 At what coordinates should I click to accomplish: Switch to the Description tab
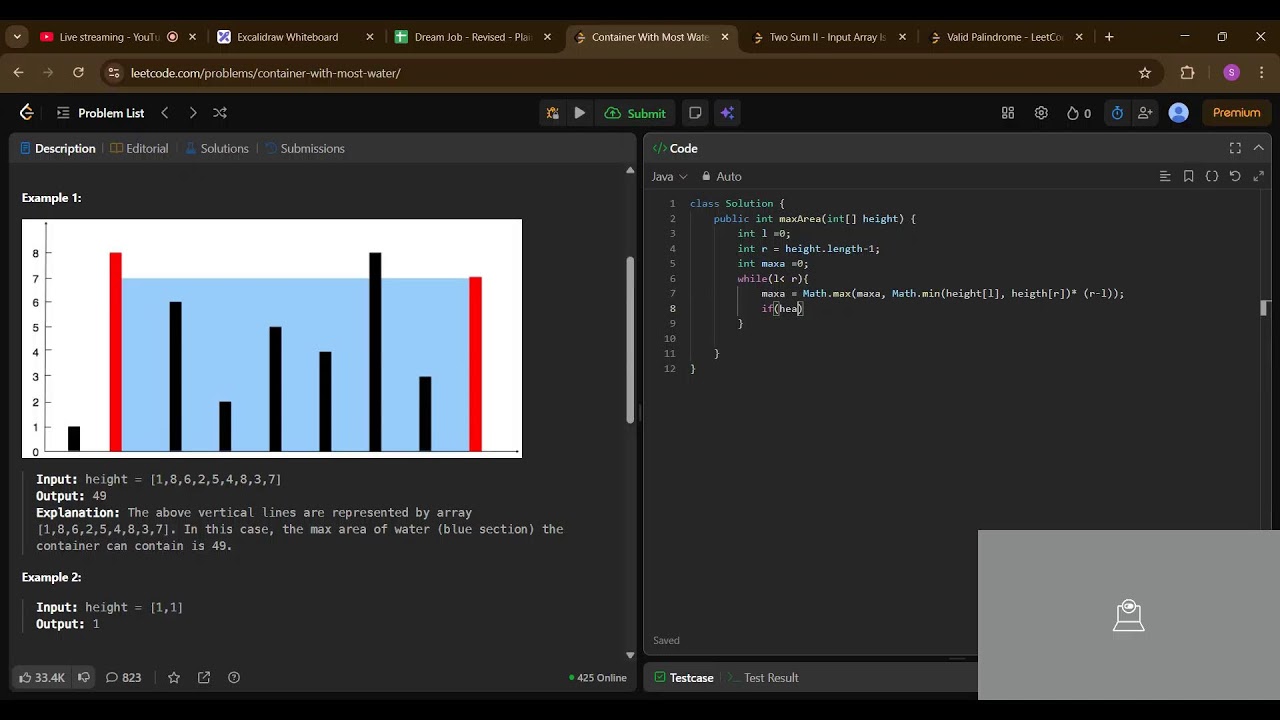(x=58, y=148)
